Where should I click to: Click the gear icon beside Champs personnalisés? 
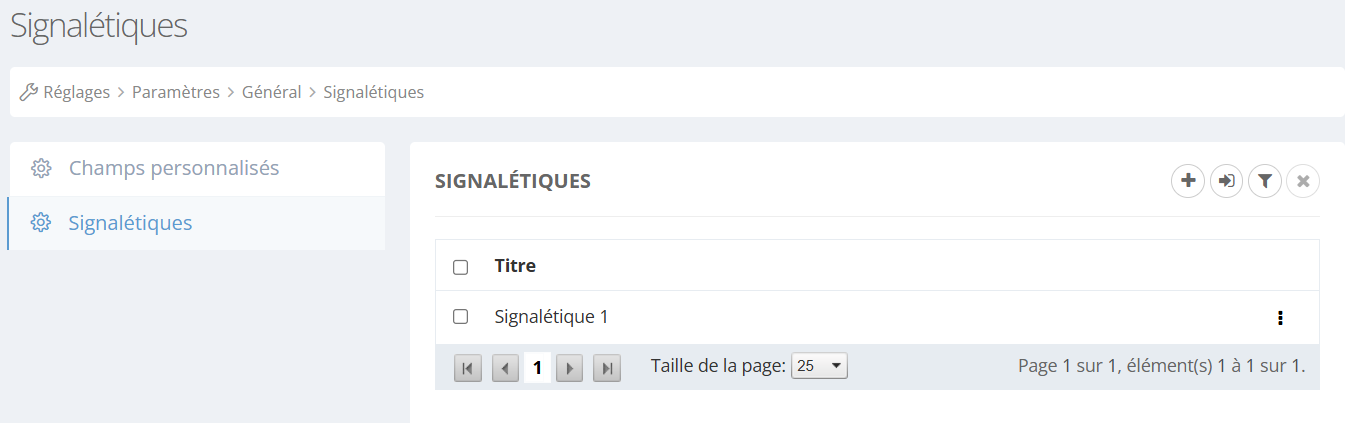click(x=41, y=168)
